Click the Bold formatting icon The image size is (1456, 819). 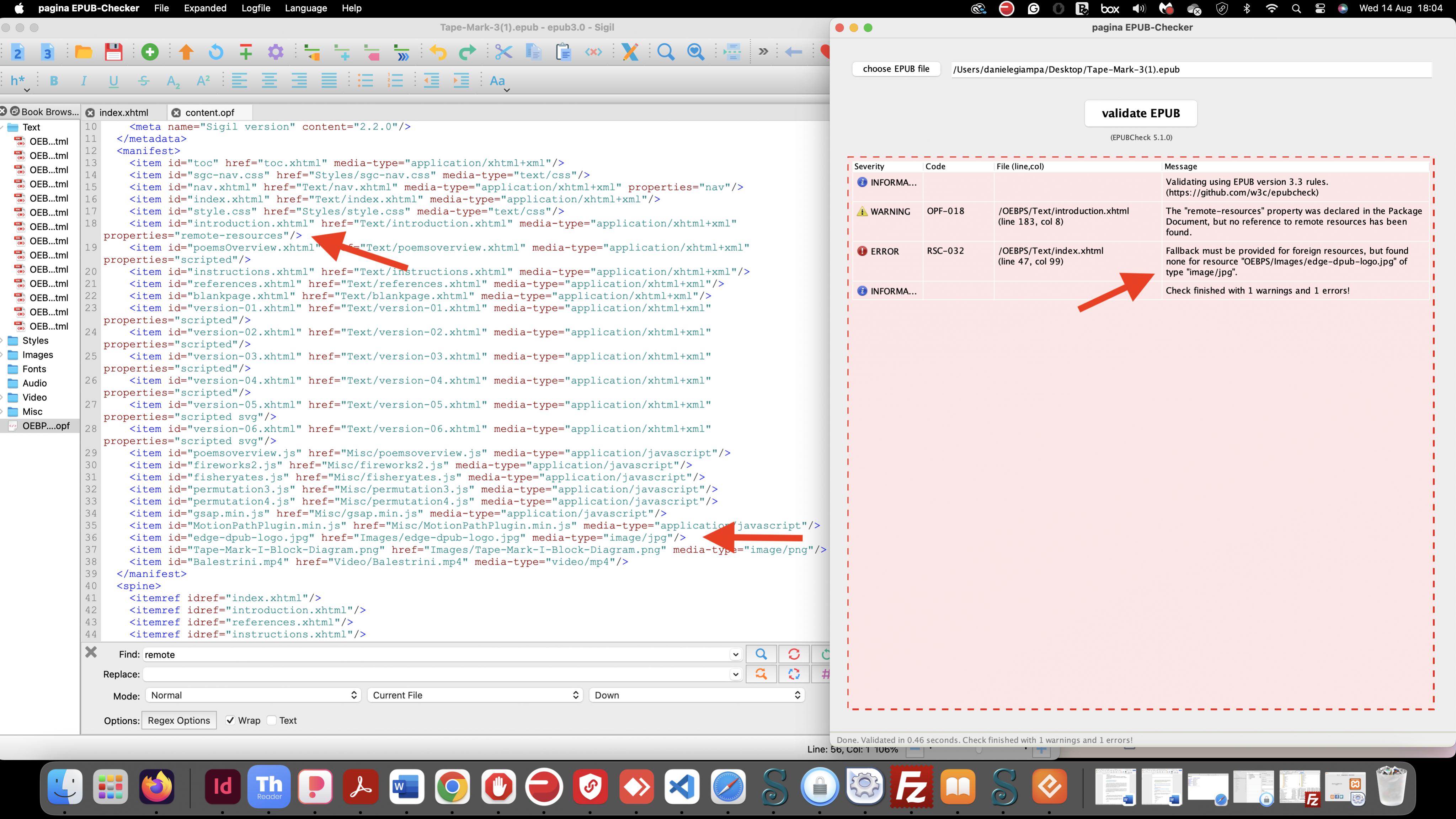click(54, 81)
